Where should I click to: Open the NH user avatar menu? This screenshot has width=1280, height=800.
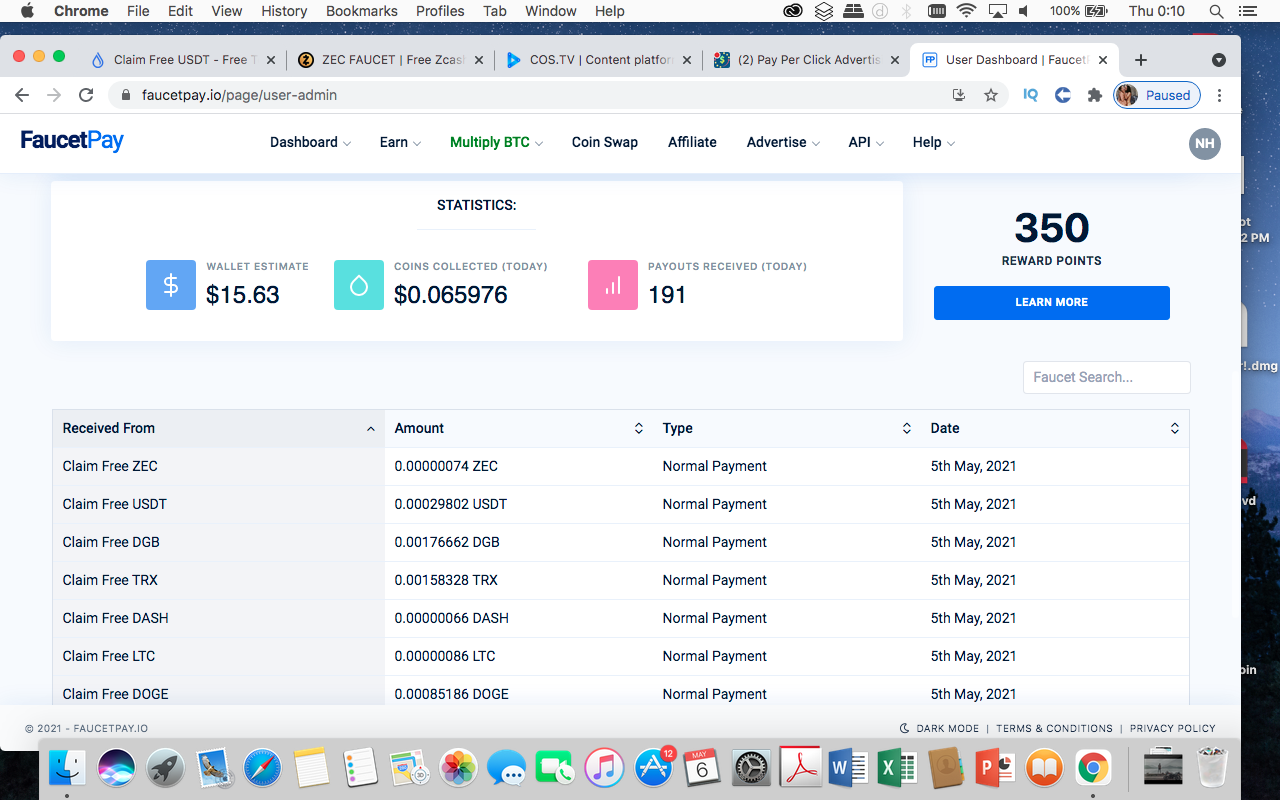tap(1205, 143)
